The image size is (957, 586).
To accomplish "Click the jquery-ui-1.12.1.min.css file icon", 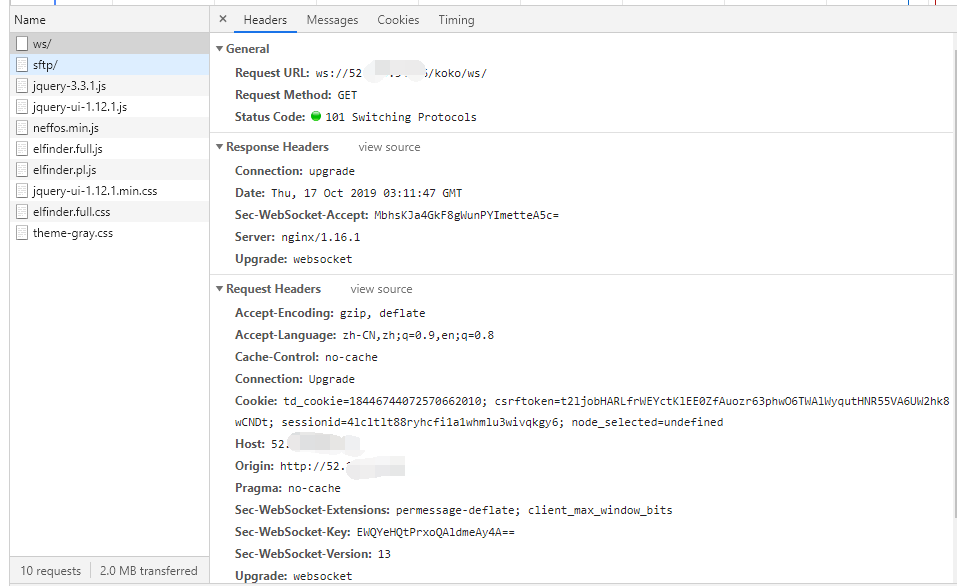I will point(22,191).
